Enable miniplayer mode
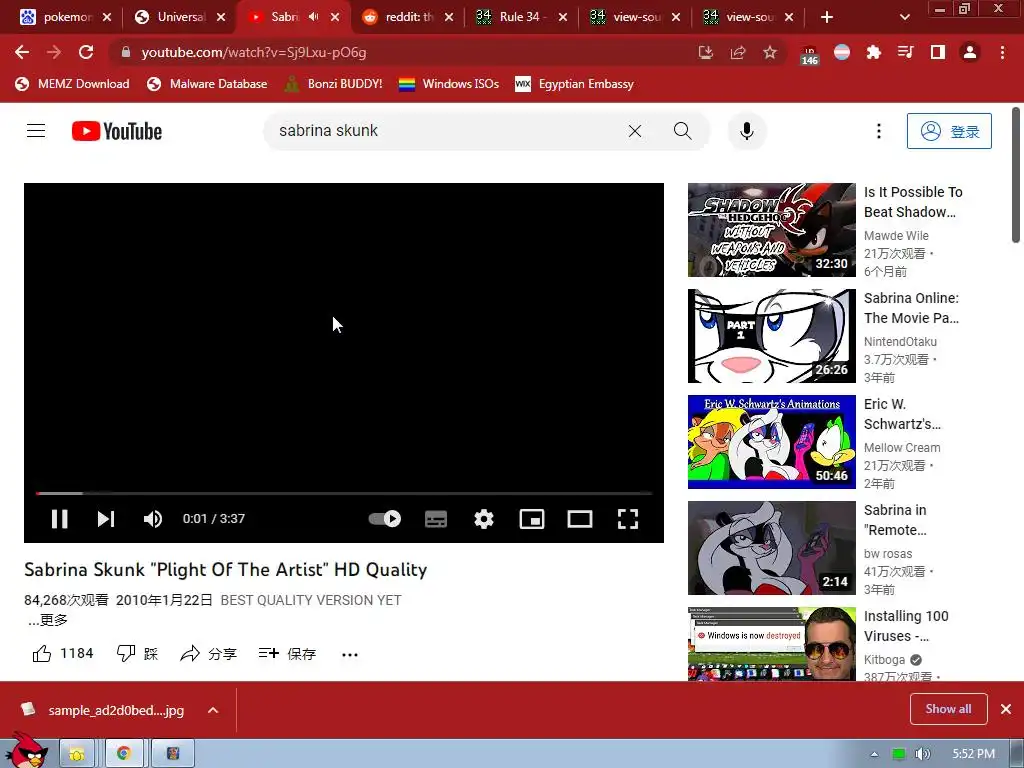This screenshot has height=768, width=1024. pyautogui.click(x=532, y=519)
